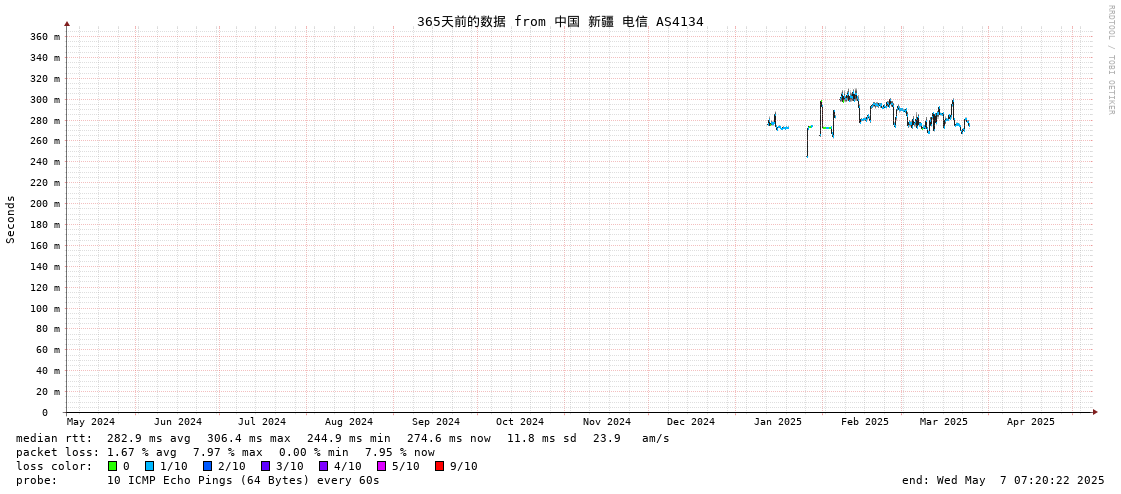Click the 'Jun 2024' x-axis label
Viewport: 1121px width, 494px height.
coord(178,422)
